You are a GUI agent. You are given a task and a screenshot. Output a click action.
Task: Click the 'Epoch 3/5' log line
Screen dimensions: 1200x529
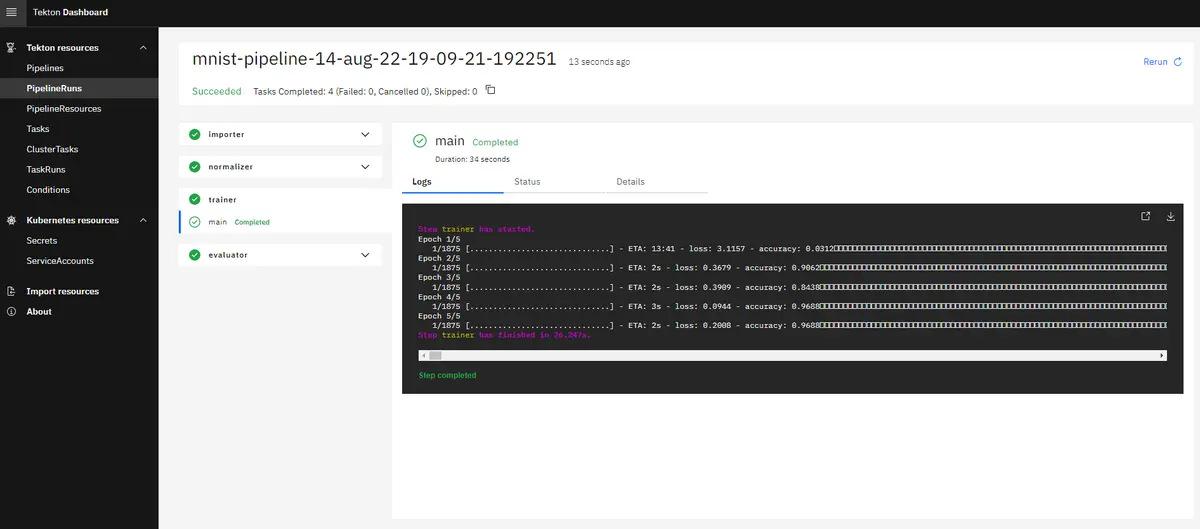[439, 278]
